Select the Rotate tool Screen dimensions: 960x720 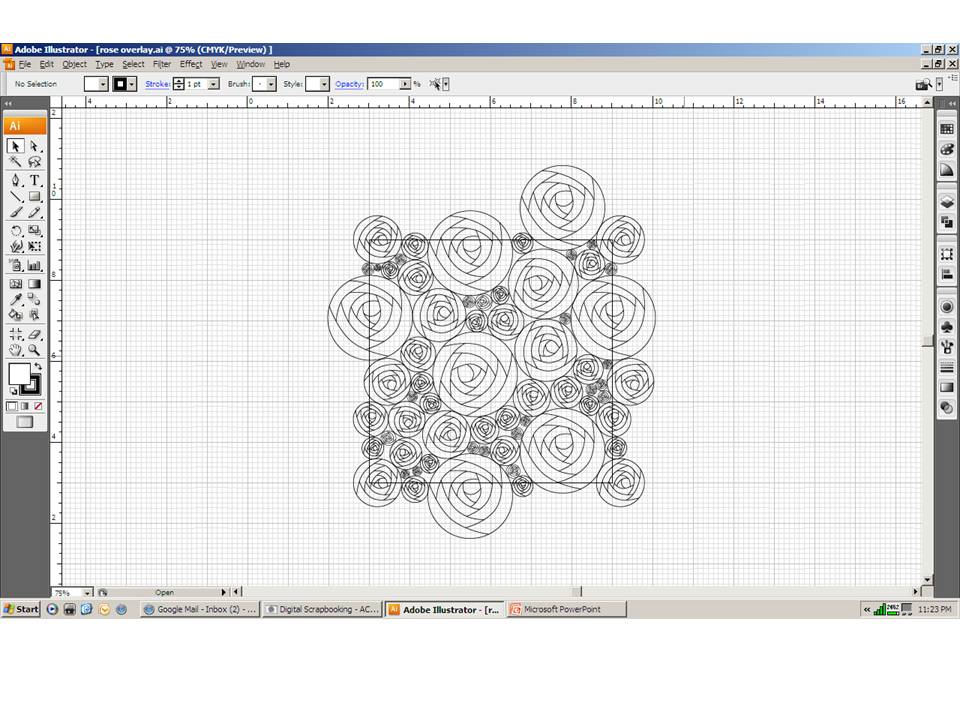pyautogui.click(x=14, y=230)
